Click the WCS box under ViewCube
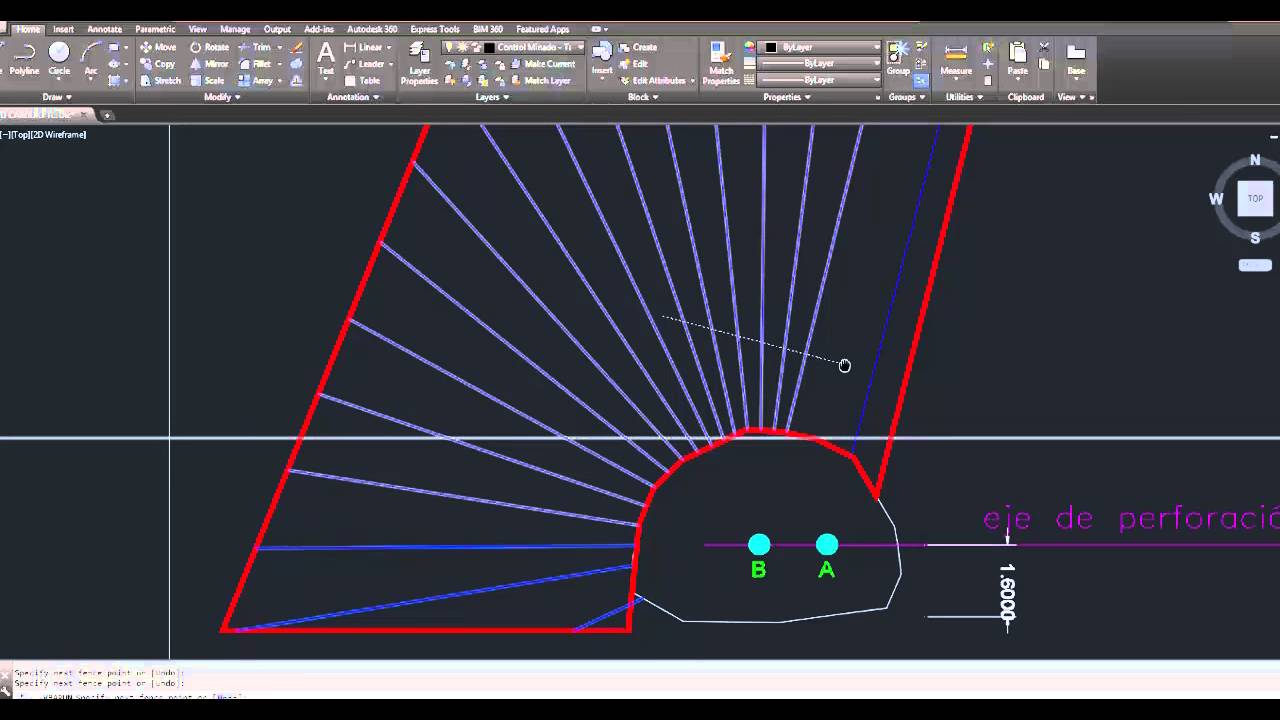1280x720 pixels. 1255,265
